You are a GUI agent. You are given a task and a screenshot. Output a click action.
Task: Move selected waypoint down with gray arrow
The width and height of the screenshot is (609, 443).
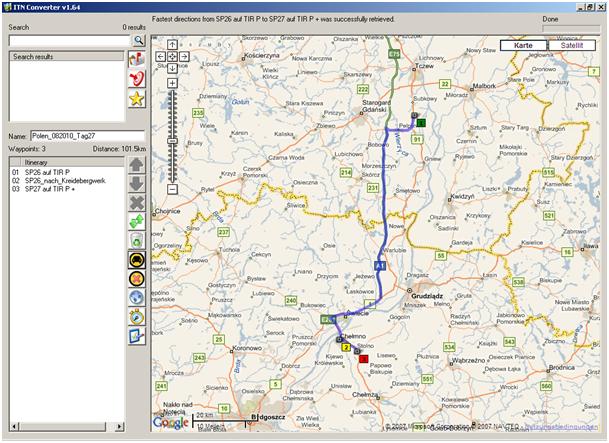point(137,184)
